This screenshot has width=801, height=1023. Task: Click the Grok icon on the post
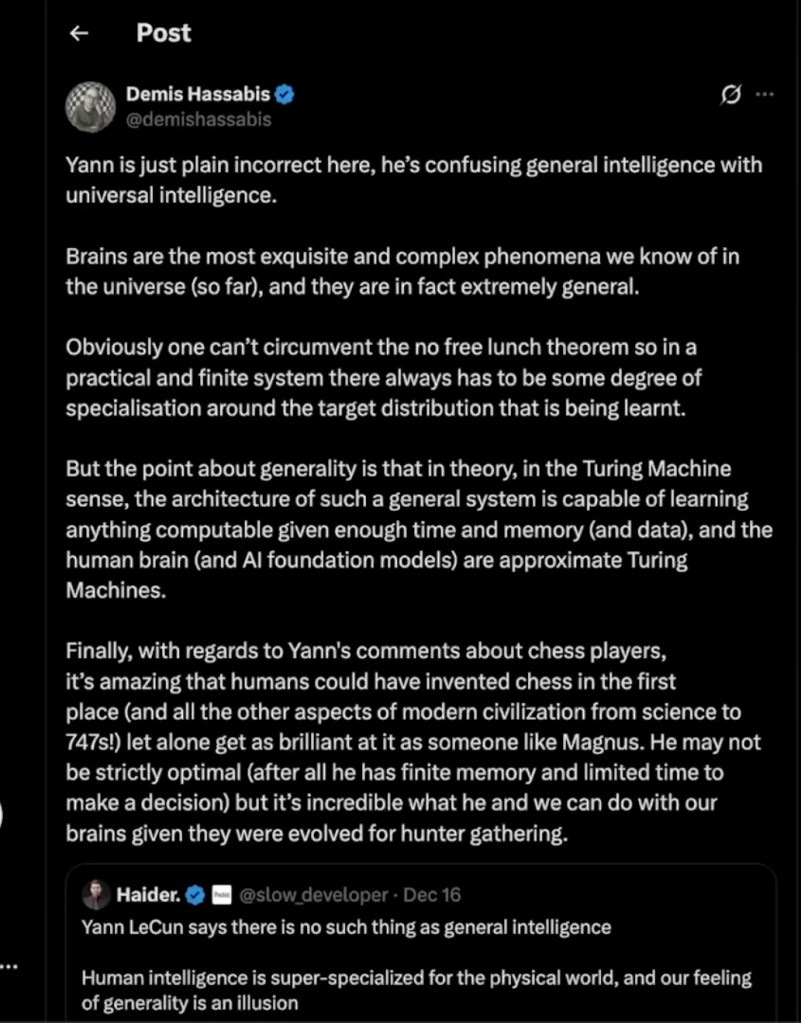click(731, 95)
